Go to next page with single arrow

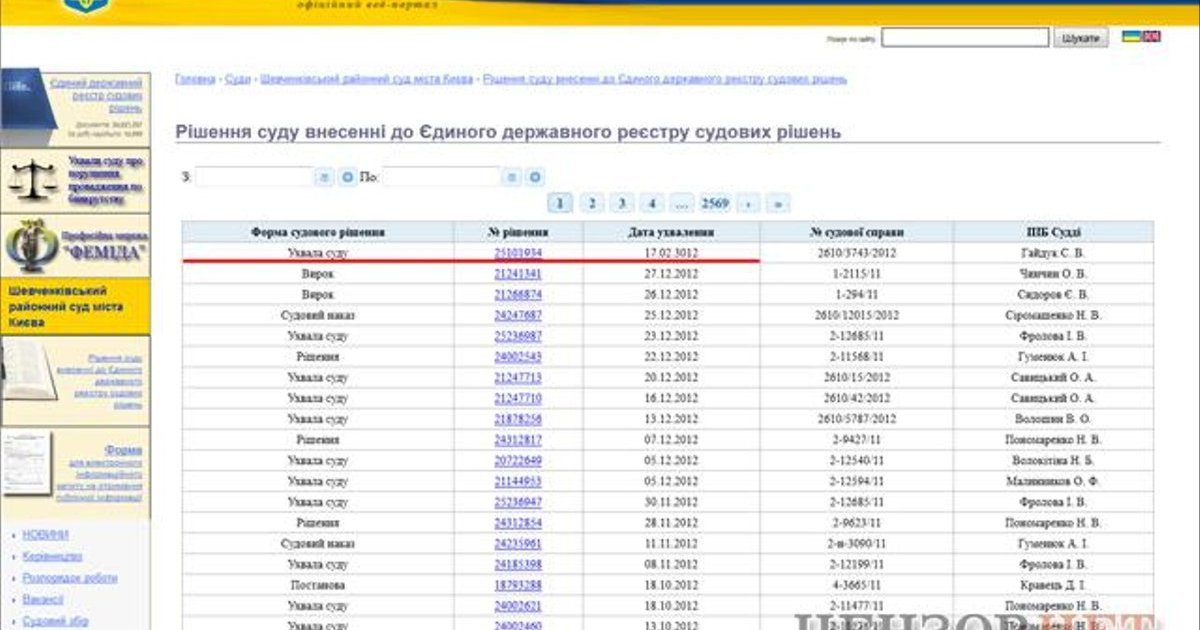[747, 203]
